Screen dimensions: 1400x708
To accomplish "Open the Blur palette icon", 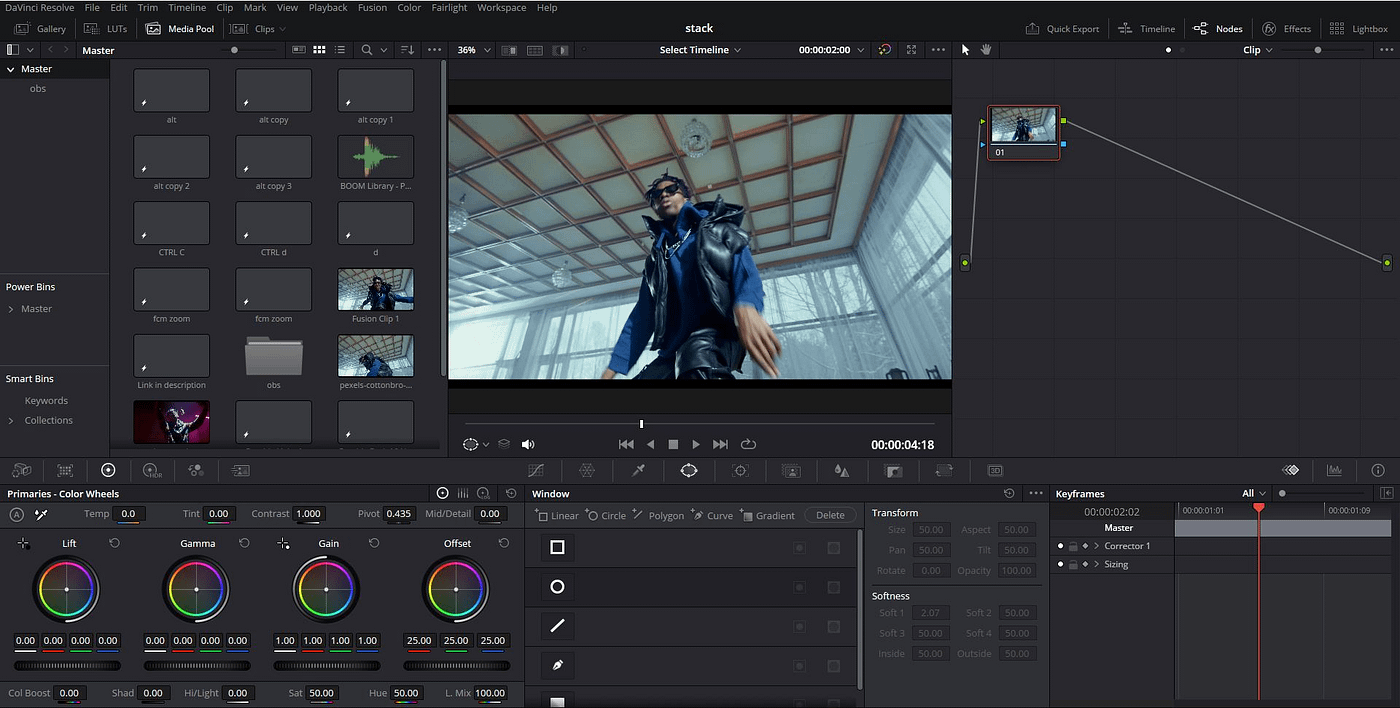I will tap(842, 470).
